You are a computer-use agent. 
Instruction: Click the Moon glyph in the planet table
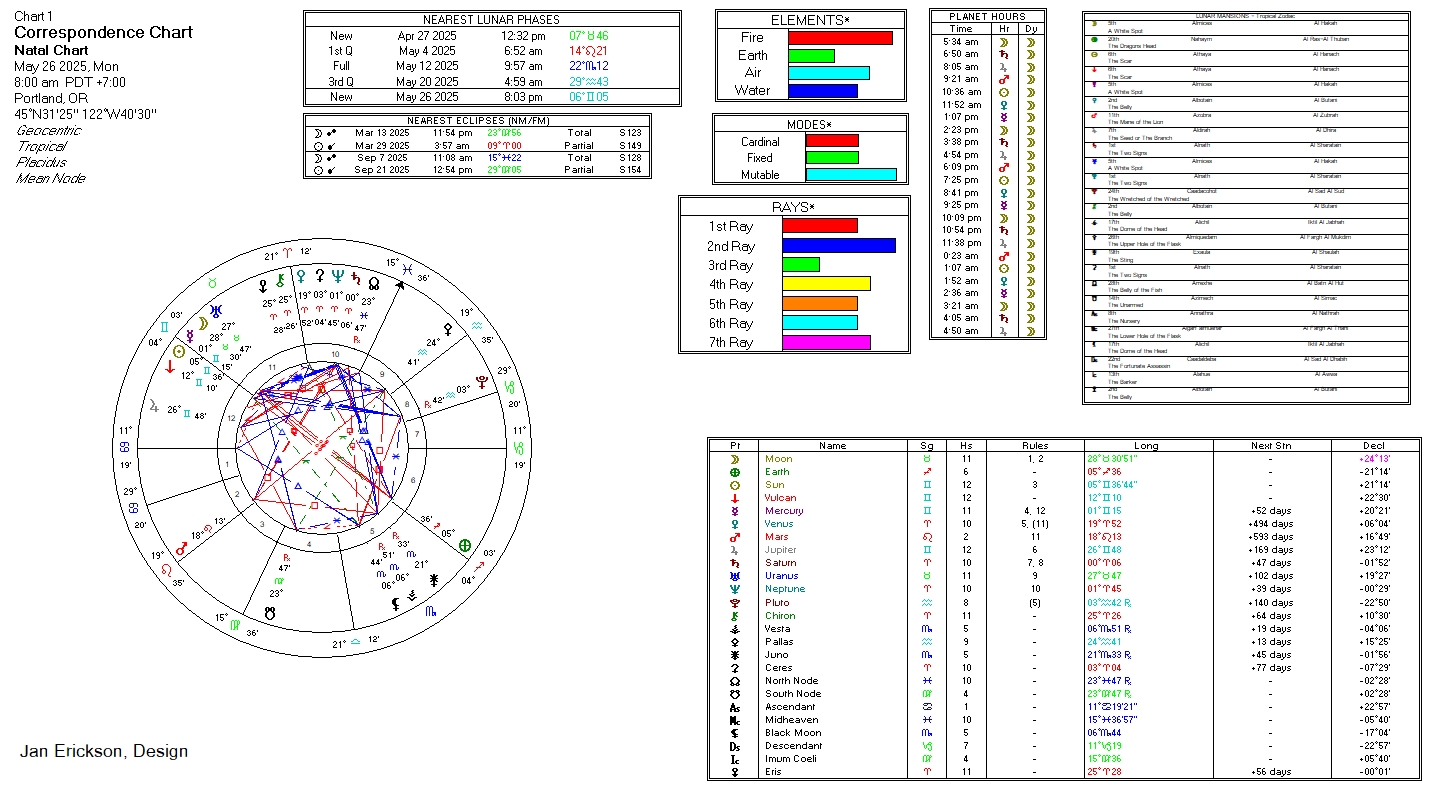tap(735, 459)
